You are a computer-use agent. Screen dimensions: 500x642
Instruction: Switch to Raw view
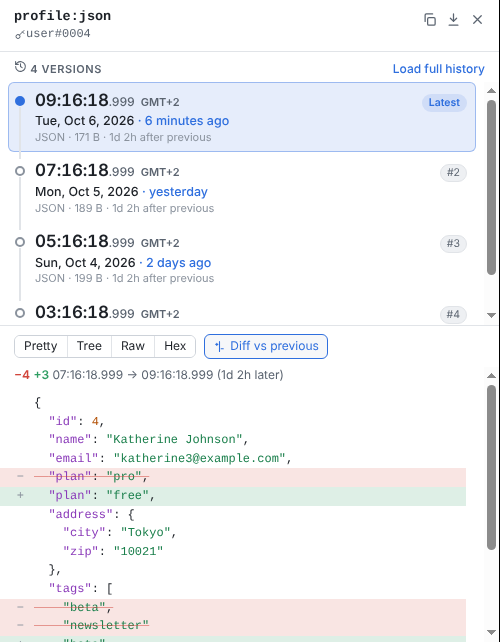click(133, 346)
